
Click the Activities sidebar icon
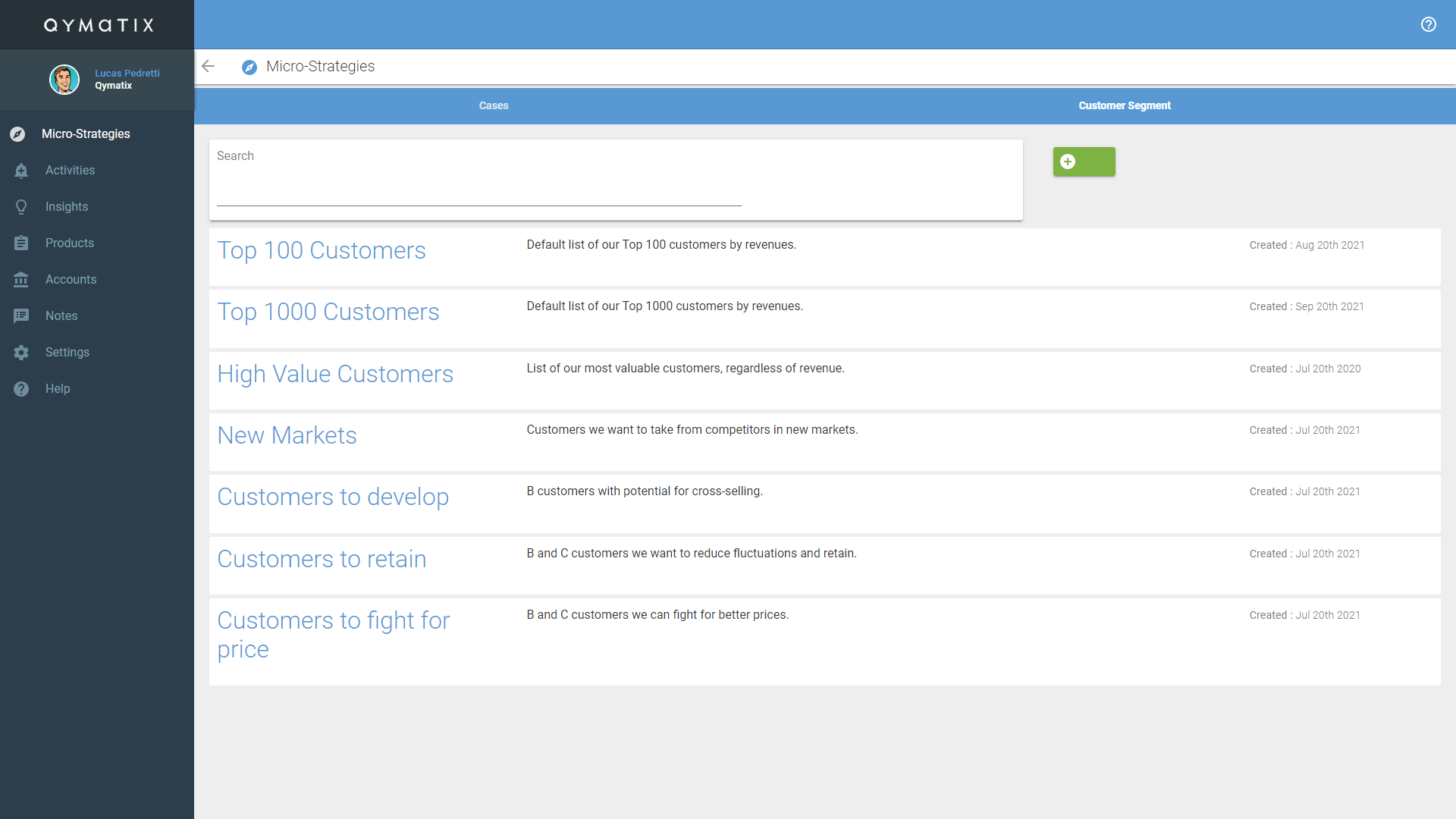[x=20, y=170]
